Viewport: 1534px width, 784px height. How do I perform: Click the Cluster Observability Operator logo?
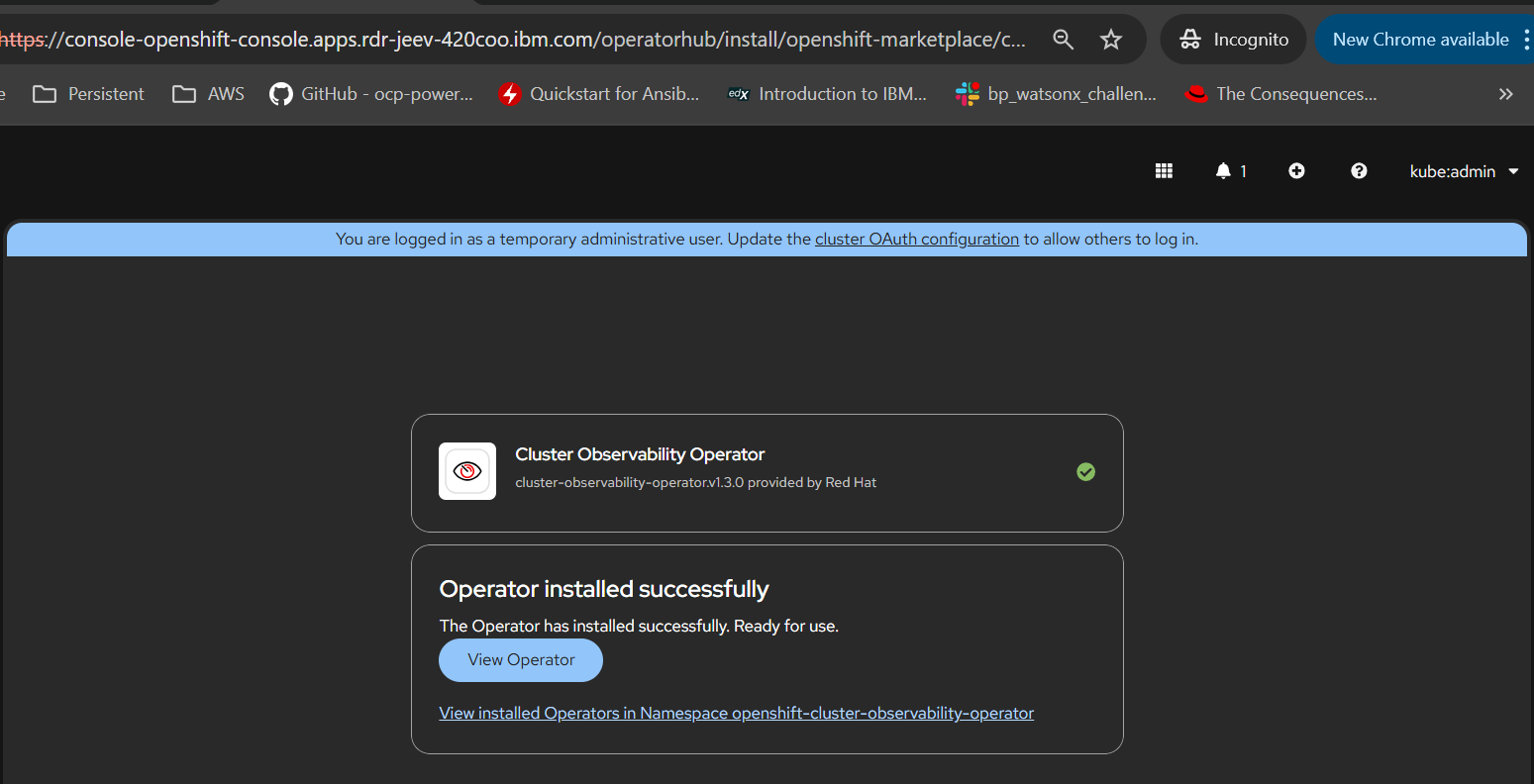[x=467, y=471]
